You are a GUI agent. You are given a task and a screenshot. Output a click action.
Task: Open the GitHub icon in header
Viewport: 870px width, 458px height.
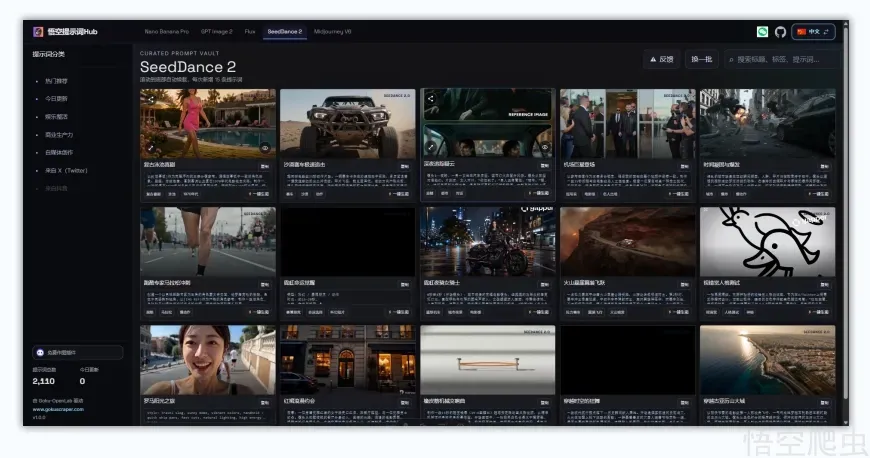[780, 32]
